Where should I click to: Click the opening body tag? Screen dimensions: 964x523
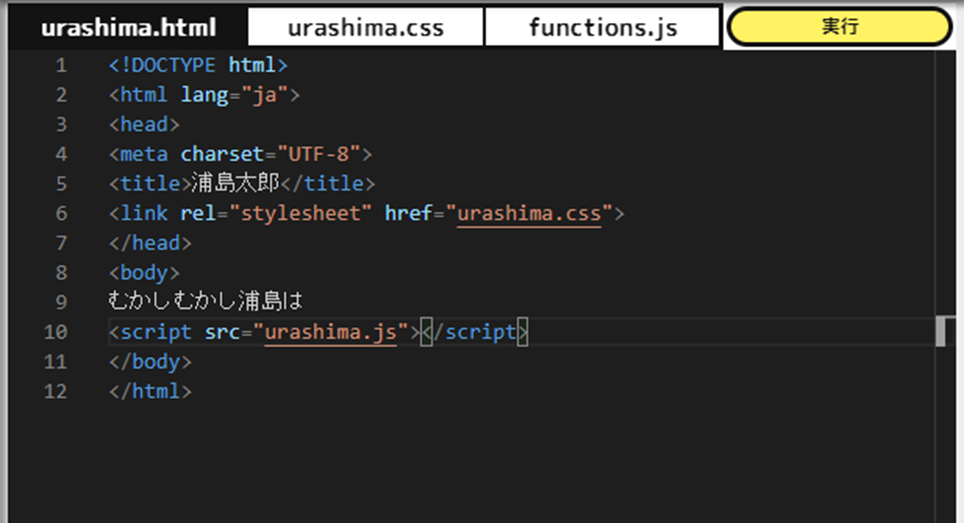144,273
